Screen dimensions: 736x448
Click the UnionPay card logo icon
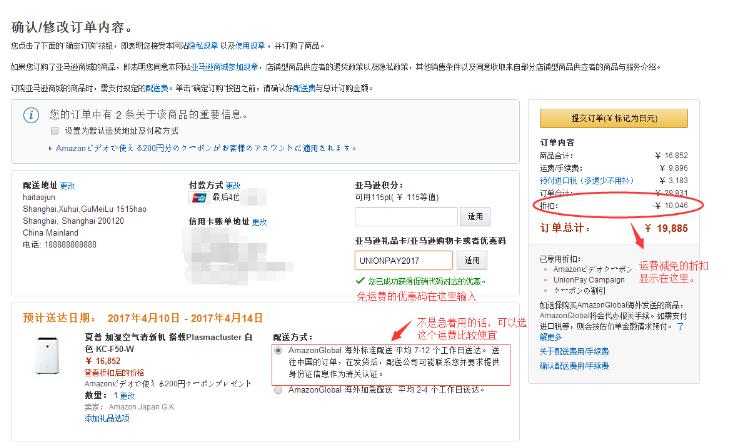[x=197, y=197]
